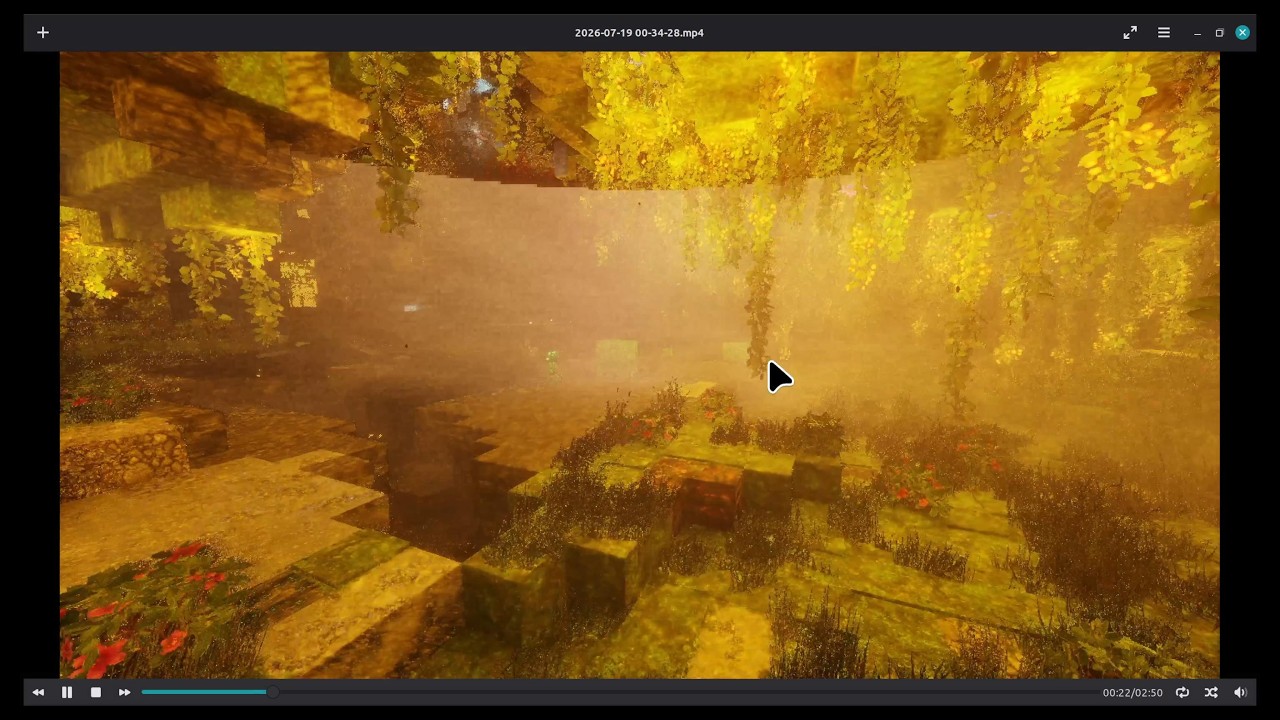Pause the video playback
Screen dimensions: 1280x720
pos(67,692)
